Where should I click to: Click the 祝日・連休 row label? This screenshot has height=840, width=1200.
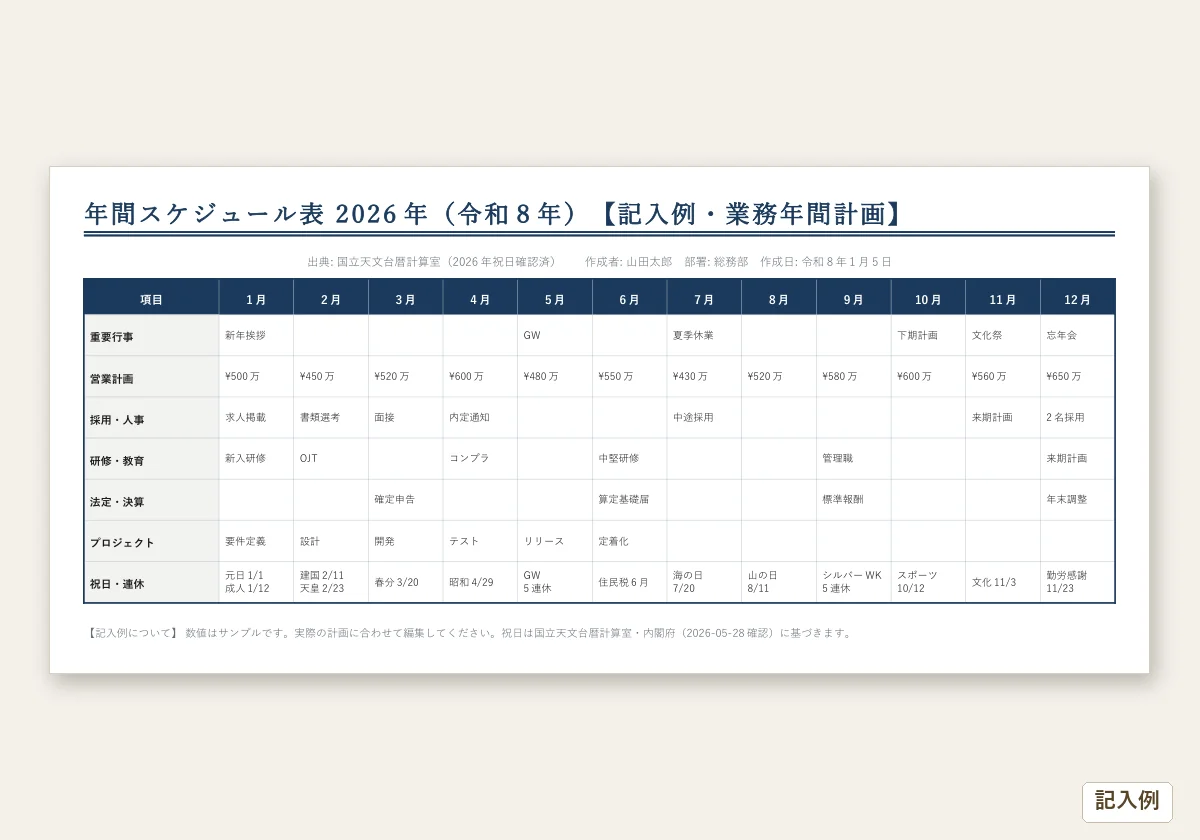tap(152, 583)
